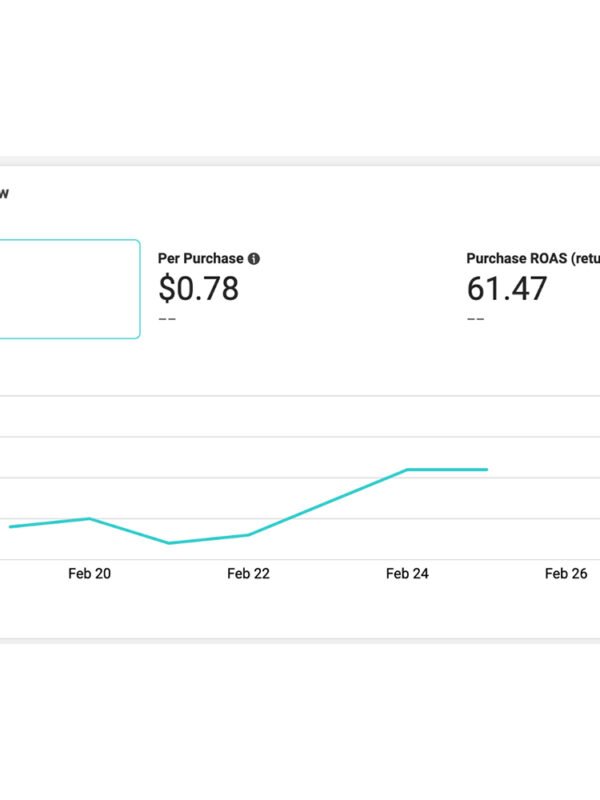Screen dimensions: 600x800
Task: Click the Feb 26 axis label
Action: (566, 573)
